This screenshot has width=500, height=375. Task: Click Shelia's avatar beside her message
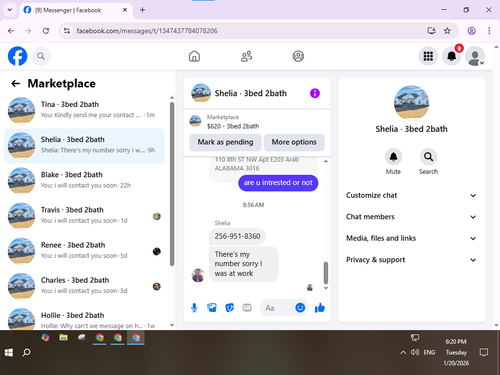coord(198,275)
